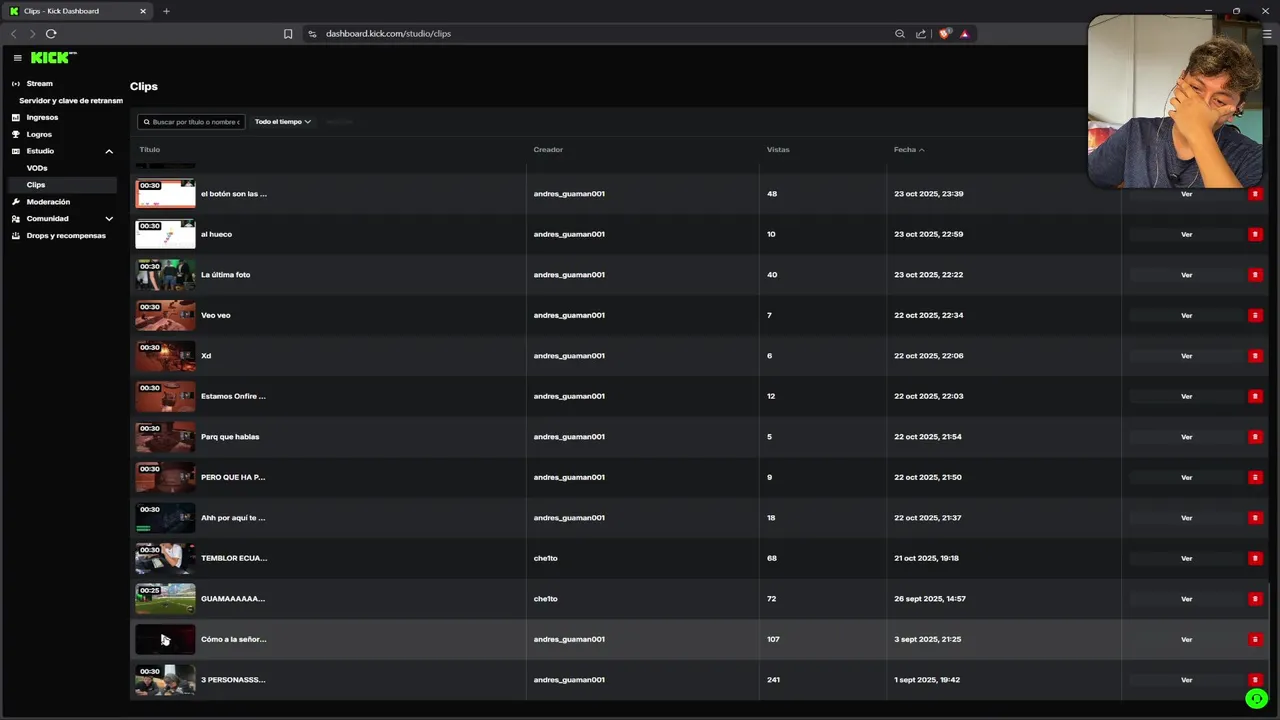Delete the "3 PERSONASSS..." clip

[x=1255, y=680]
